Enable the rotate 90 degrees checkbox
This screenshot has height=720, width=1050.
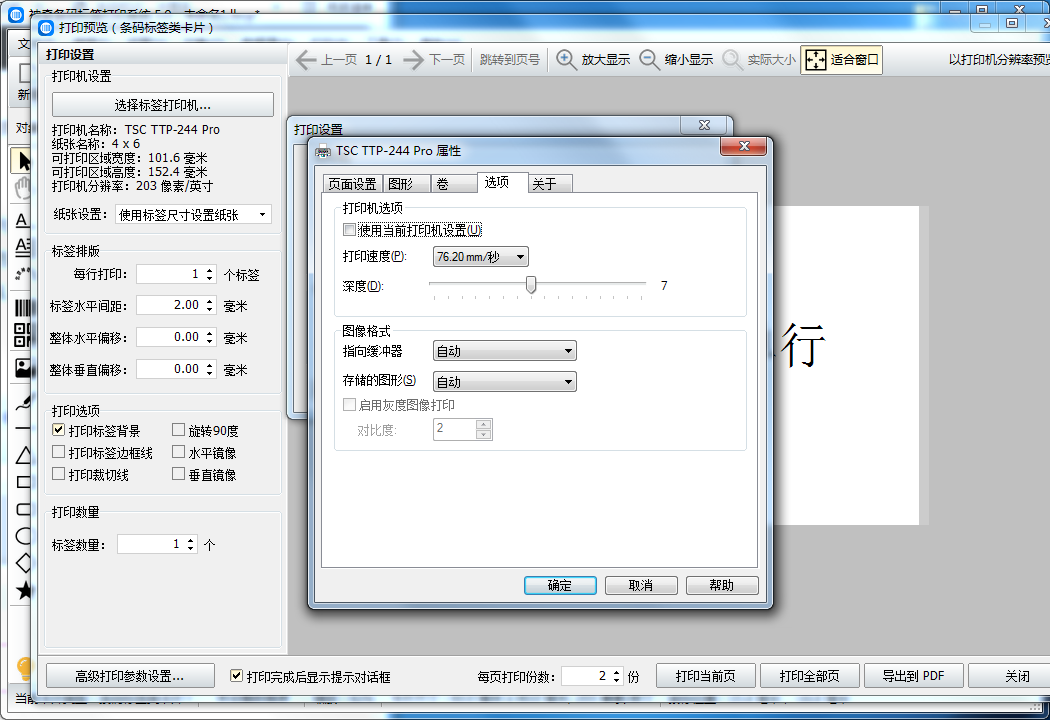pyautogui.click(x=179, y=431)
